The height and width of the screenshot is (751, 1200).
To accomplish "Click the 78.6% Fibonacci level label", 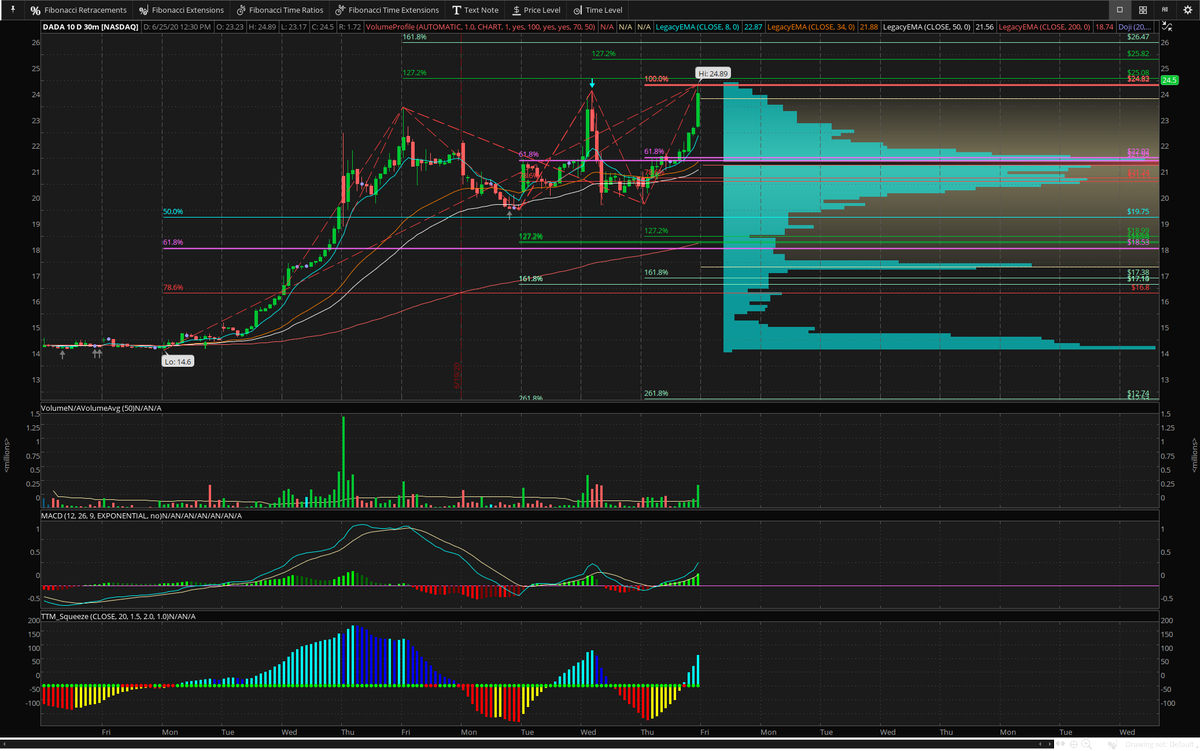I will [x=173, y=288].
